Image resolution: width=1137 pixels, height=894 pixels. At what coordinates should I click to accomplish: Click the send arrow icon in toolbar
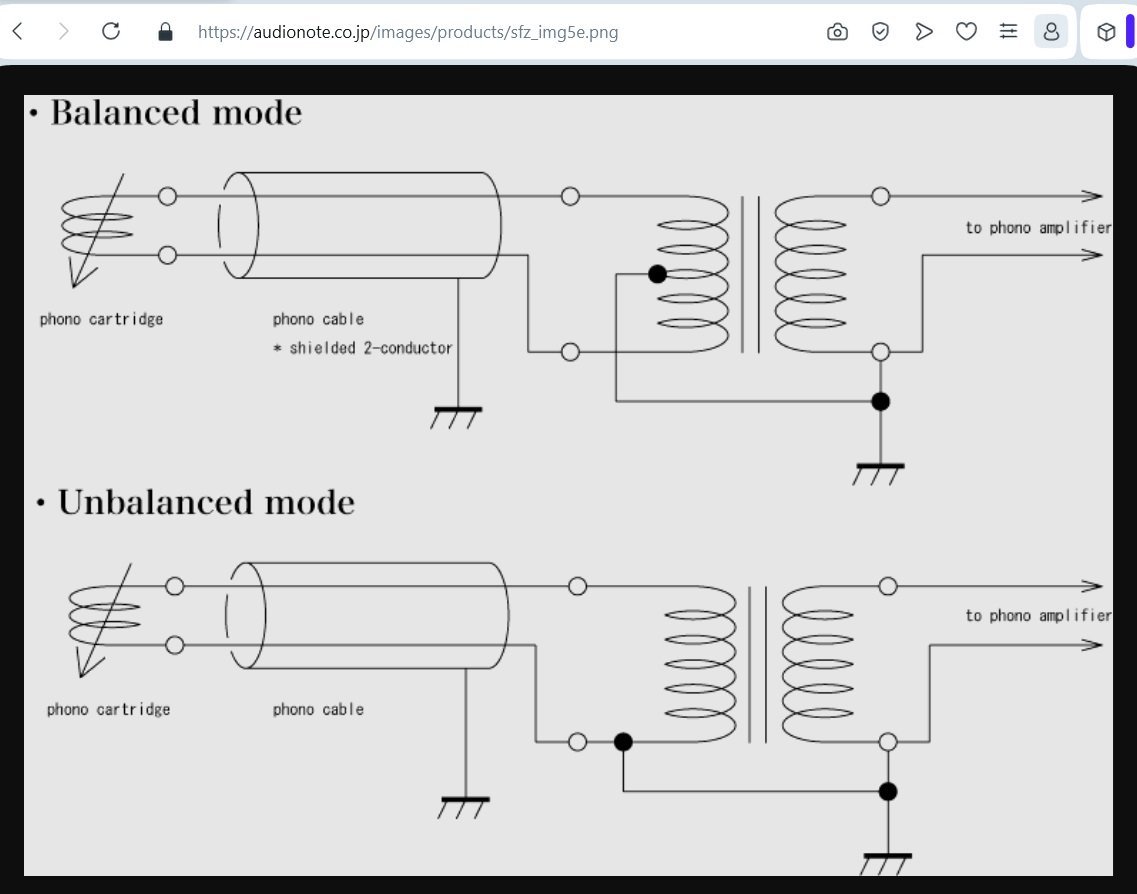click(x=923, y=32)
